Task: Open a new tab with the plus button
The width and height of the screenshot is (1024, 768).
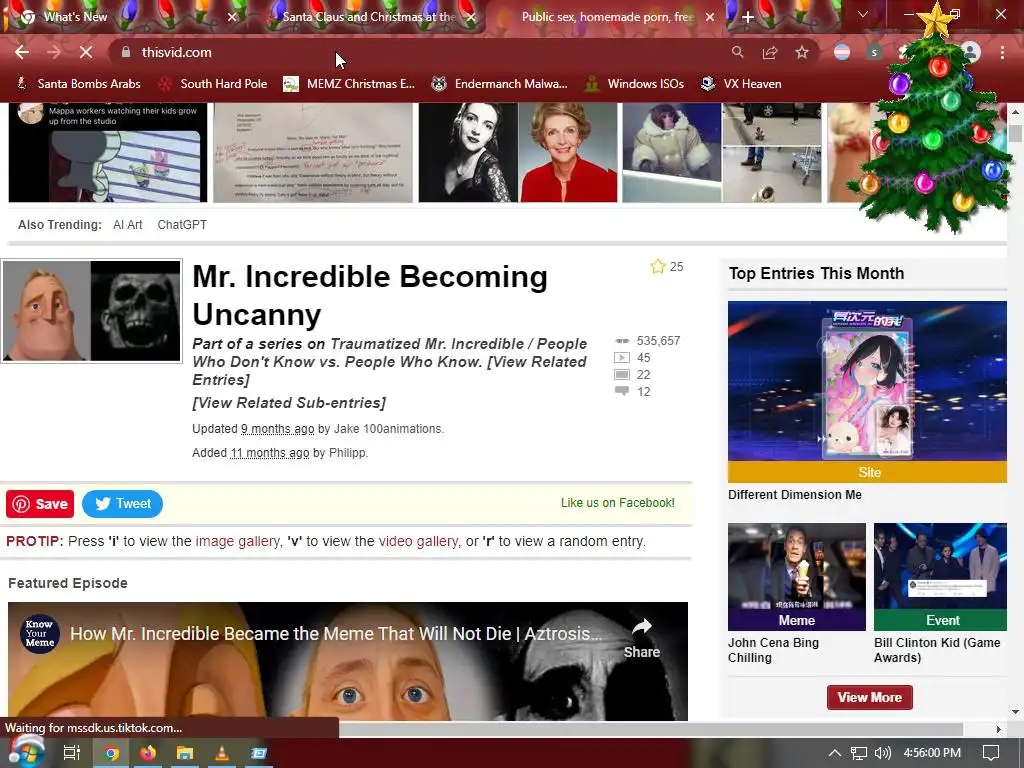Action: click(748, 17)
